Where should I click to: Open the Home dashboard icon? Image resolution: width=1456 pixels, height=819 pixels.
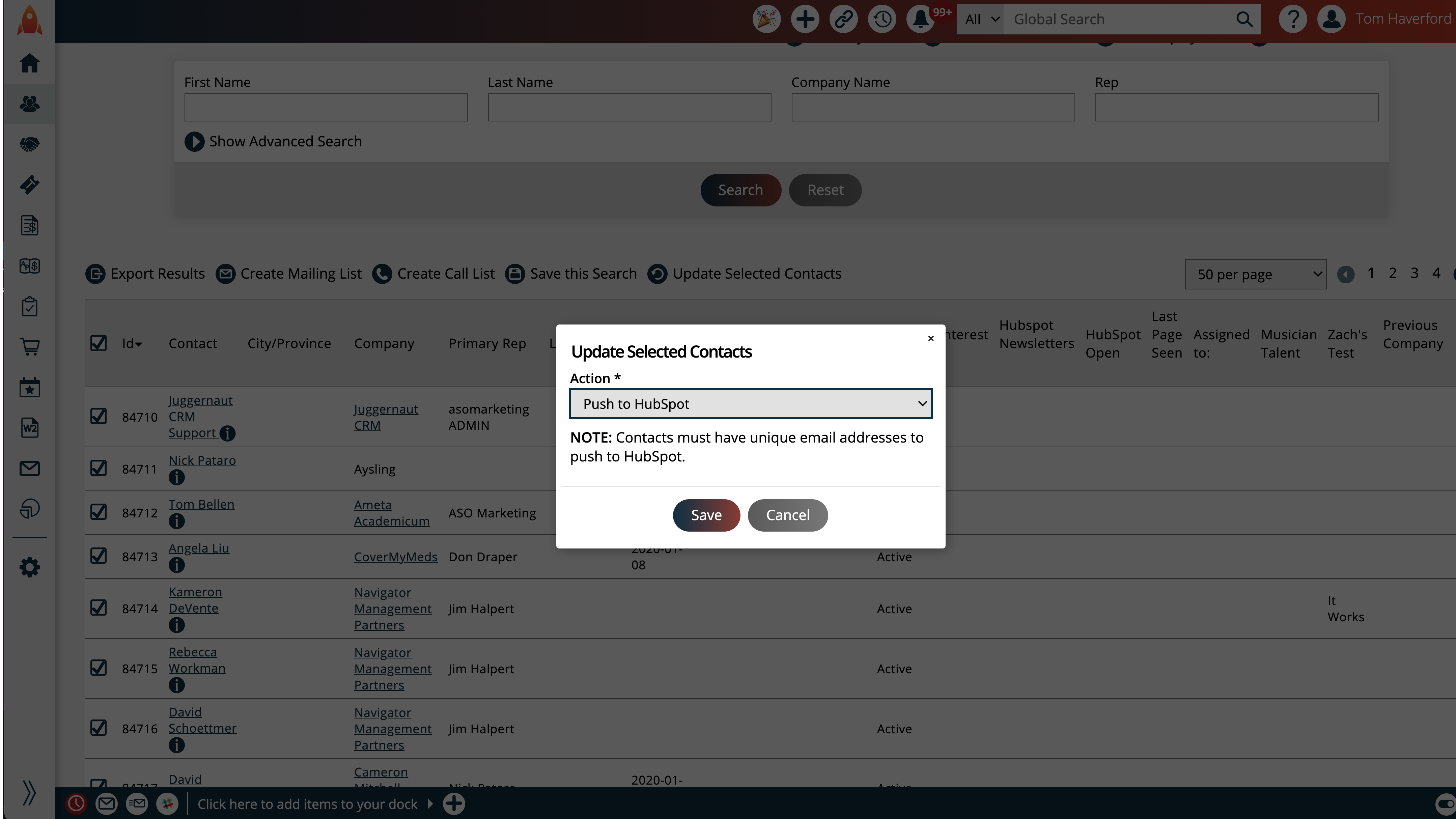click(x=29, y=63)
